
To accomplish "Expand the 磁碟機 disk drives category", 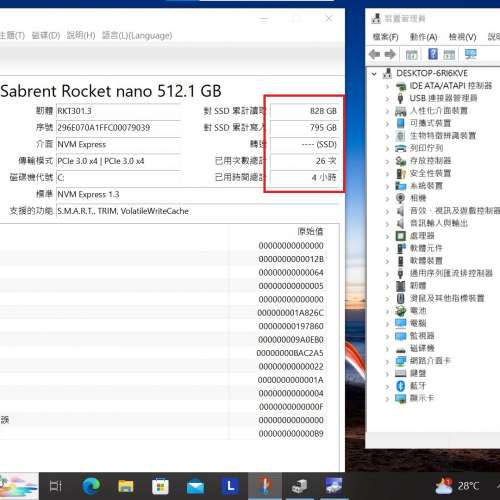I will pyautogui.click(x=387, y=349).
